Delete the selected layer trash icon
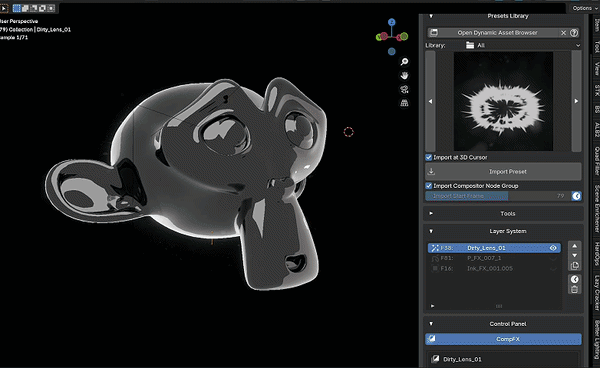Screen dimensions: 600x368 574,290
